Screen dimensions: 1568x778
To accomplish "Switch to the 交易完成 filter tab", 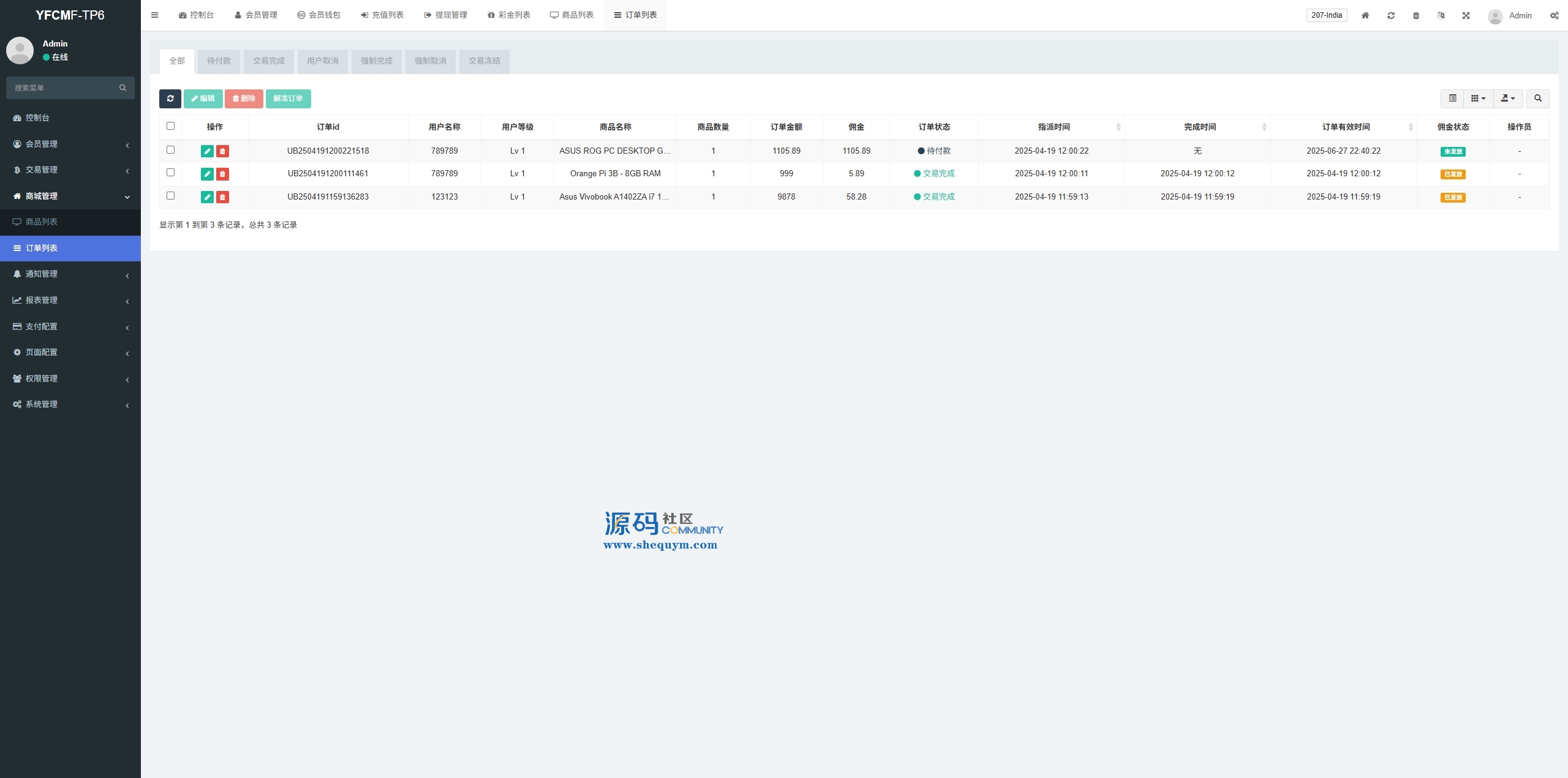I will click(268, 61).
